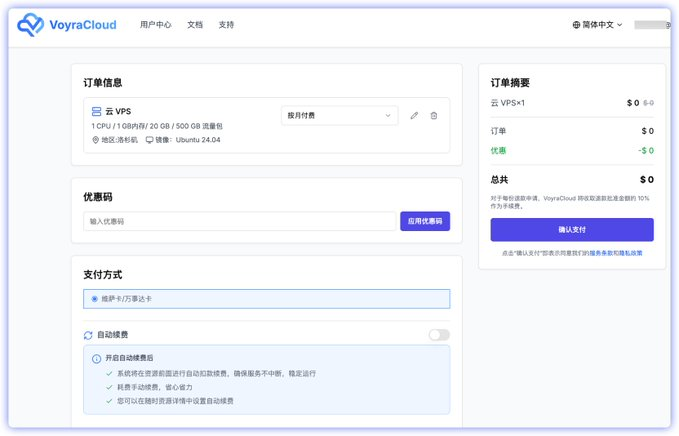Screen dimensions: 679x436
Task: Go to 用户中心 in the navigation
Action: click(x=155, y=25)
